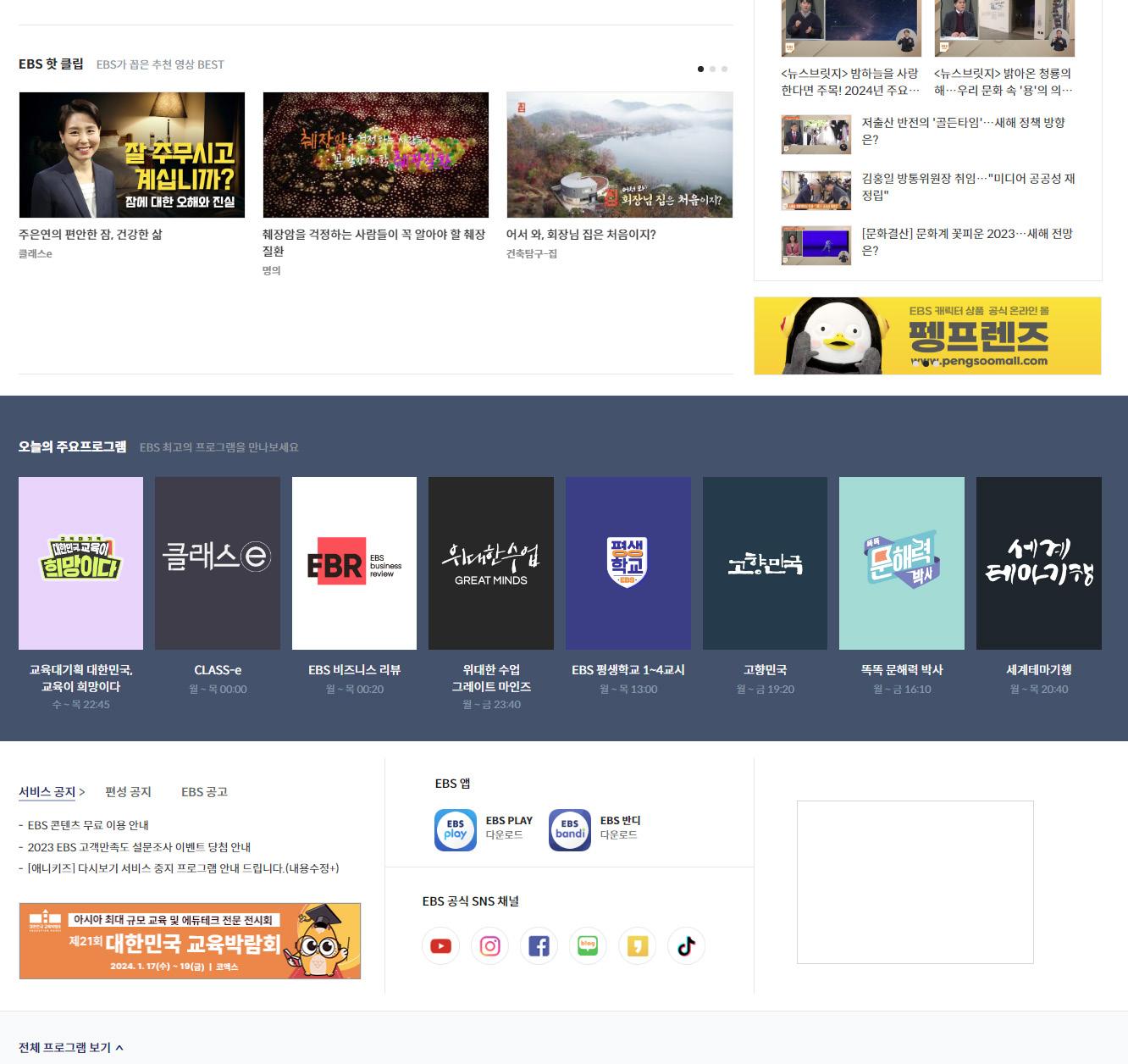Open the 세계테마기행 program poster
Viewport: 1128px width, 1064px height.
pos(1039,563)
